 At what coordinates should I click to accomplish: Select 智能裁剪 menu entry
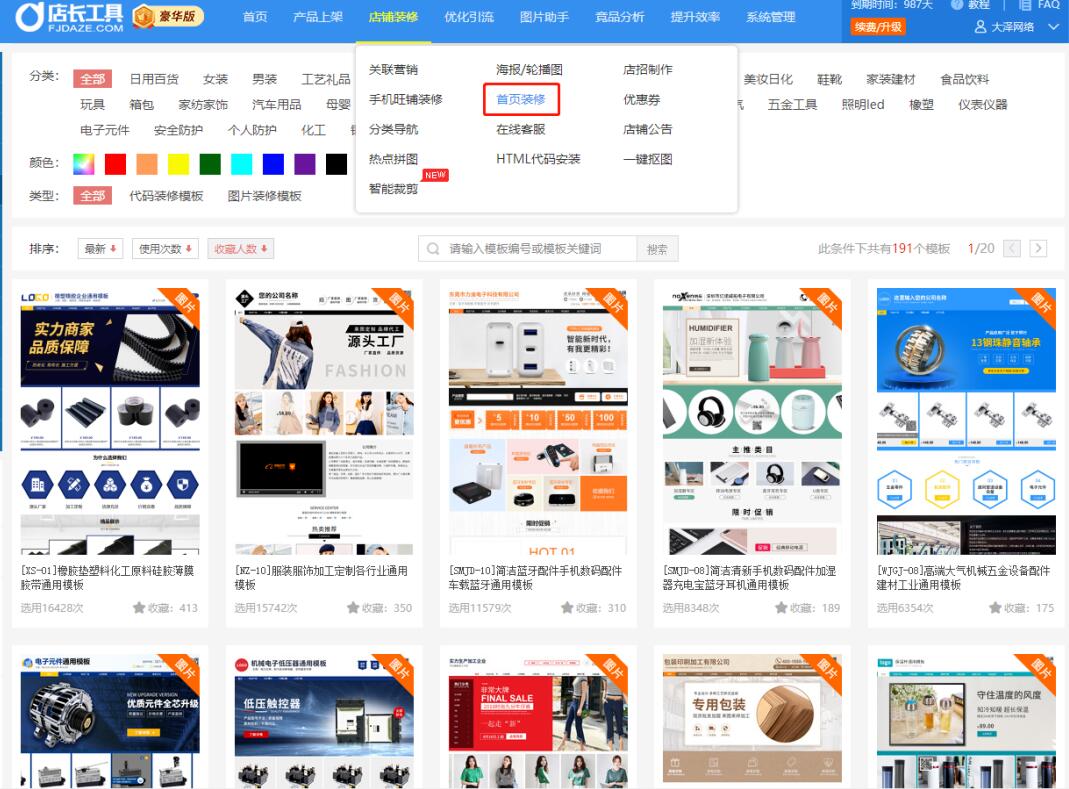click(393, 189)
